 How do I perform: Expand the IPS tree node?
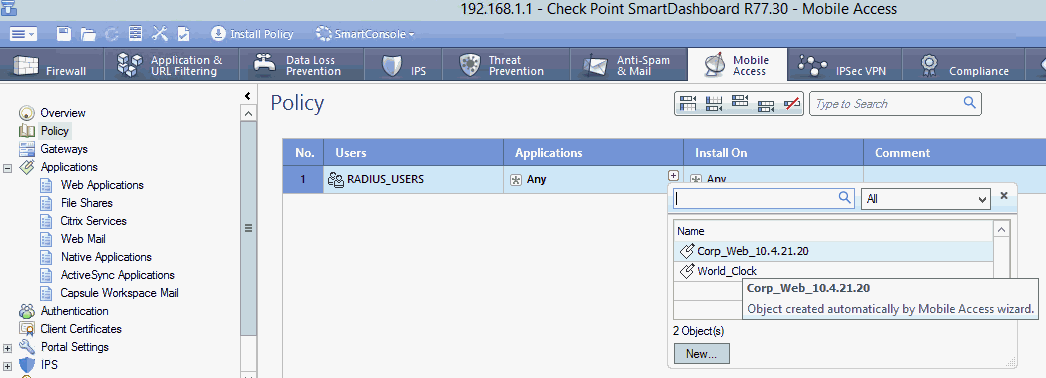(8, 365)
